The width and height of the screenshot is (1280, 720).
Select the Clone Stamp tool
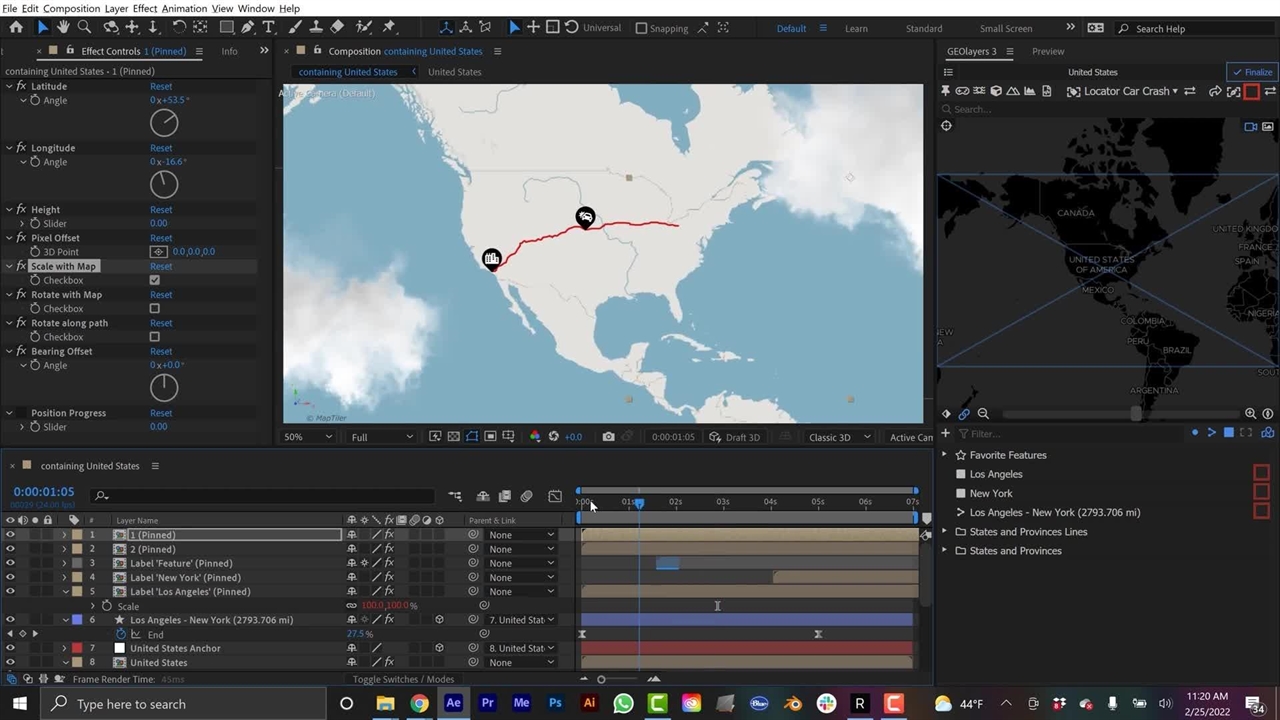tap(316, 27)
